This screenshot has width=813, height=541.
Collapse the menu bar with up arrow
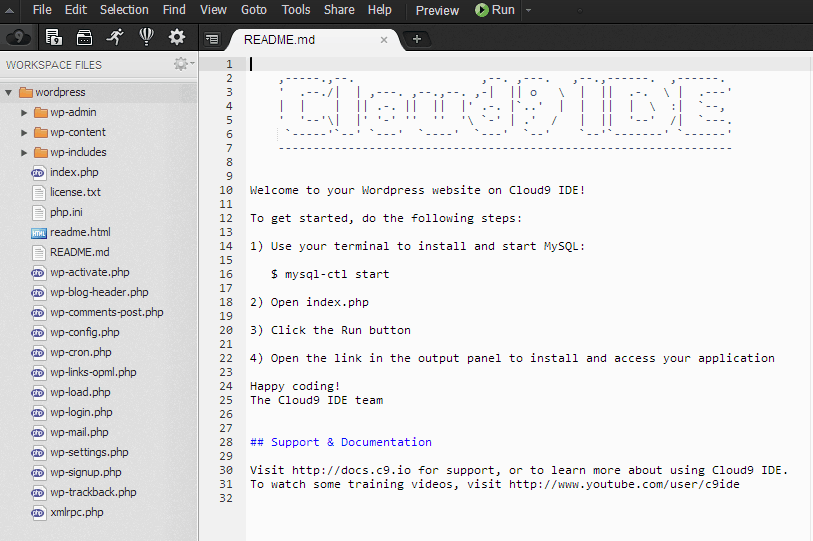tap(9, 10)
